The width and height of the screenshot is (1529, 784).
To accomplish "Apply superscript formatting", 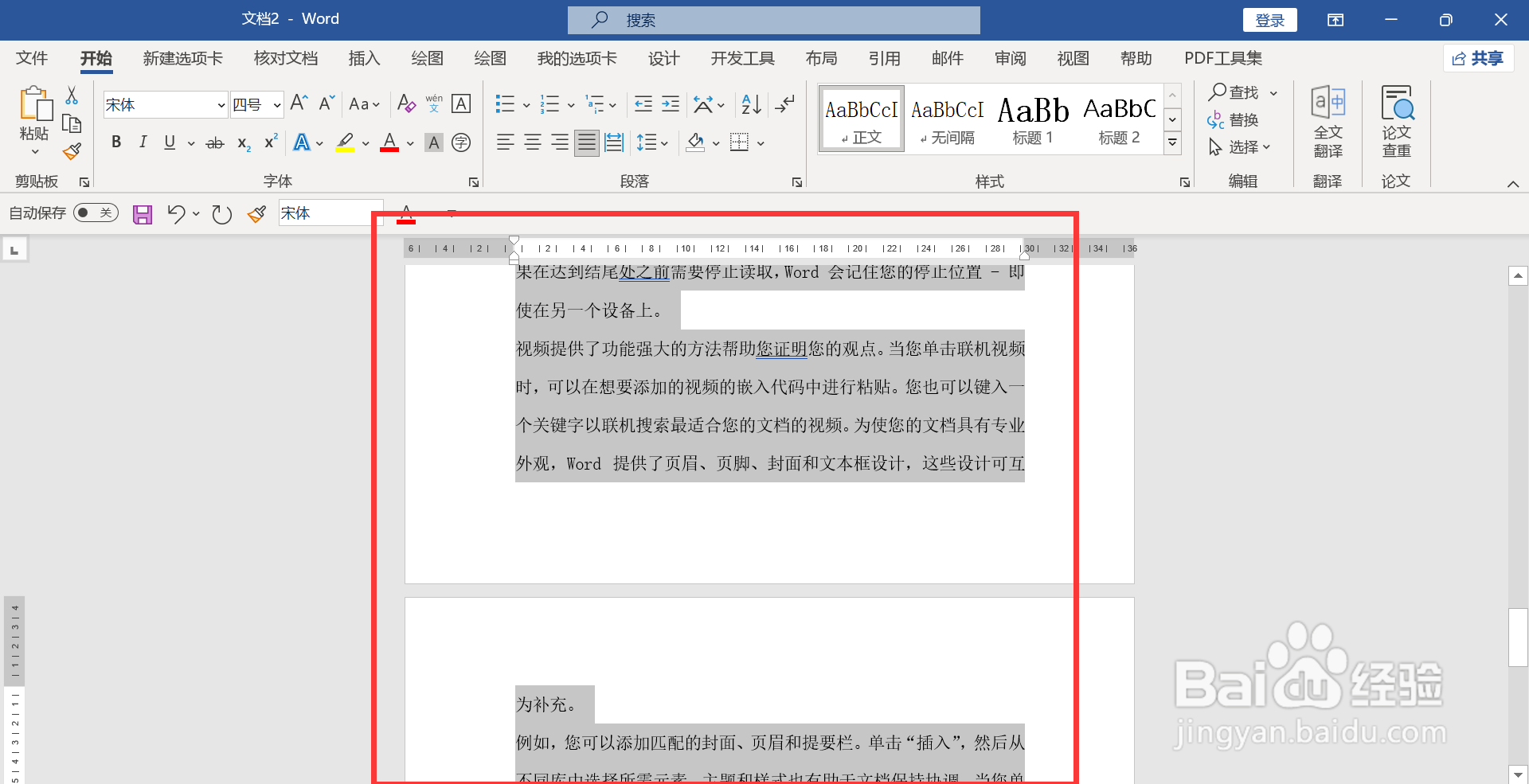I will (271, 142).
